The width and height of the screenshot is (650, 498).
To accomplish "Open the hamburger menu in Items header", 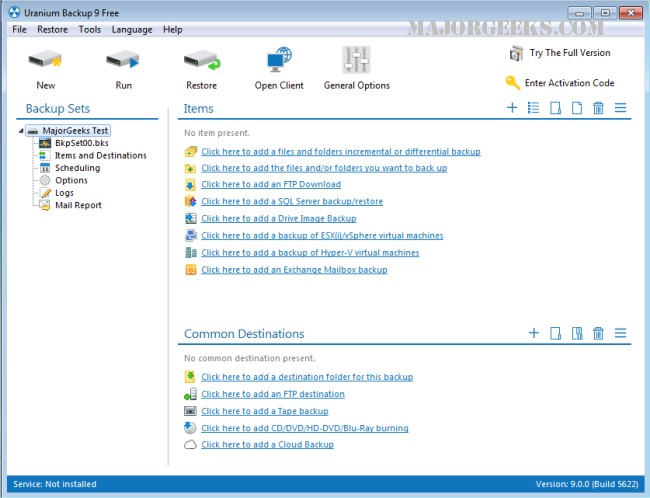I will tap(620, 108).
